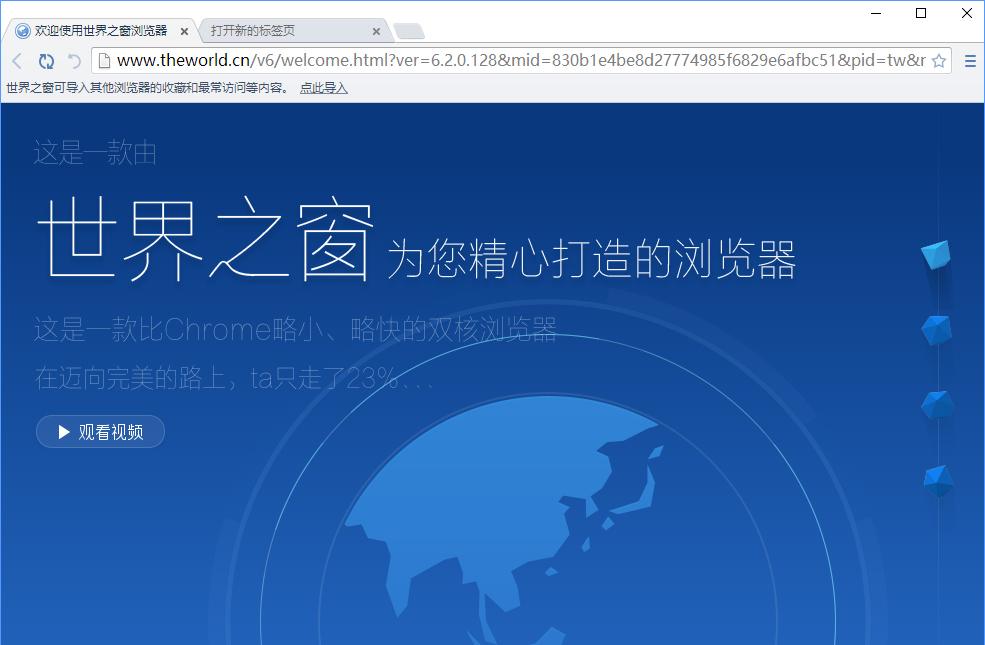Click the 世界之窗可导入其他浏览器 info bar text
Viewport: 985px width, 645px height.
[x=147, y=88]
